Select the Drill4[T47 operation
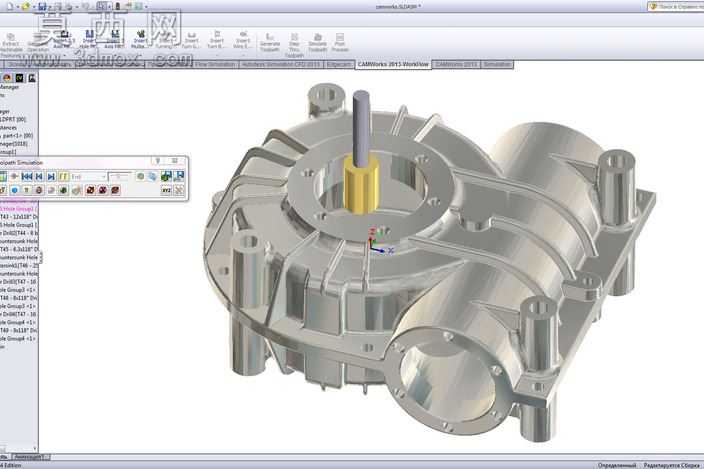The image size is (704, 469). pyautogui.click(x=19, y=314)
